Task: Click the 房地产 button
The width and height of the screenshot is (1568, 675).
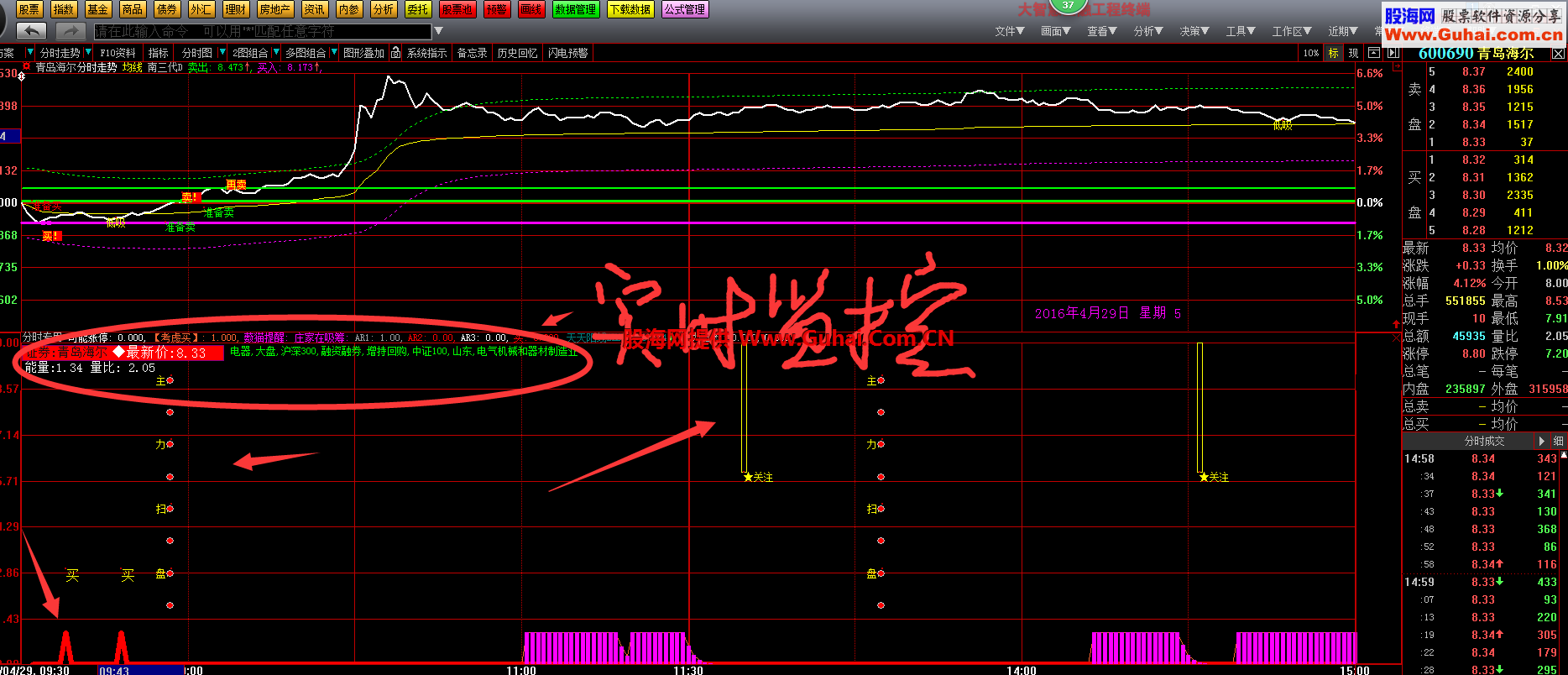Action: [x=274, y=9]
